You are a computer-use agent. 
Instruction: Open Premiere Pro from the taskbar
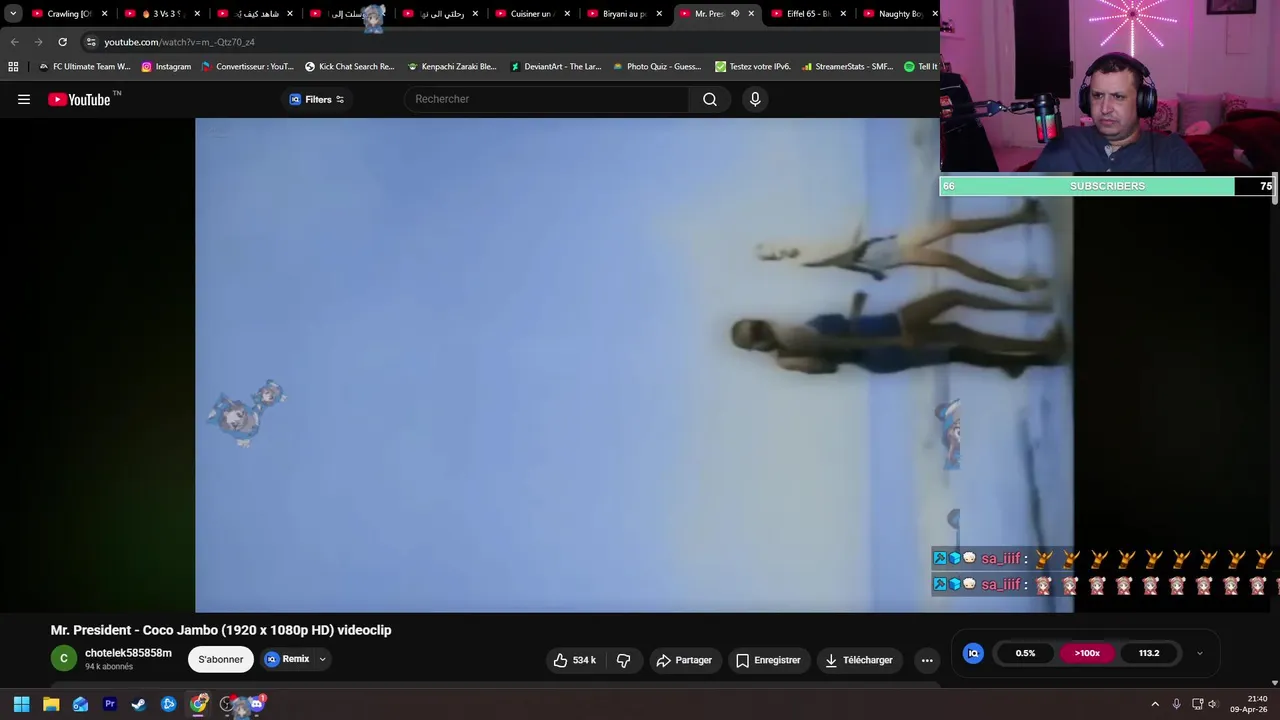click(110, 704)
